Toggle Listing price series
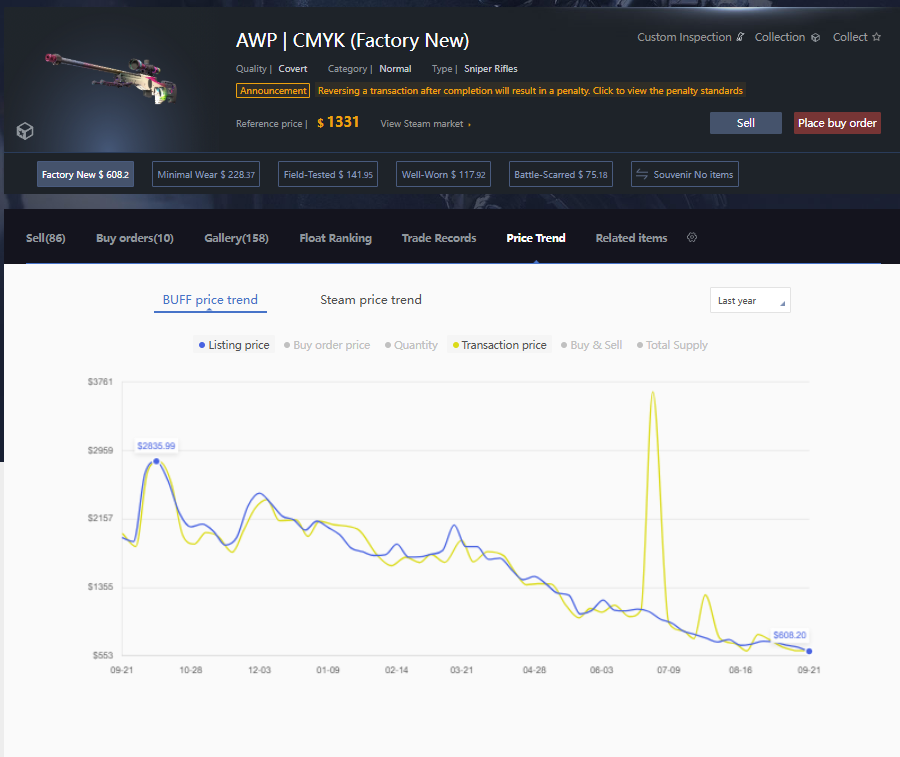 pos(234,345)
